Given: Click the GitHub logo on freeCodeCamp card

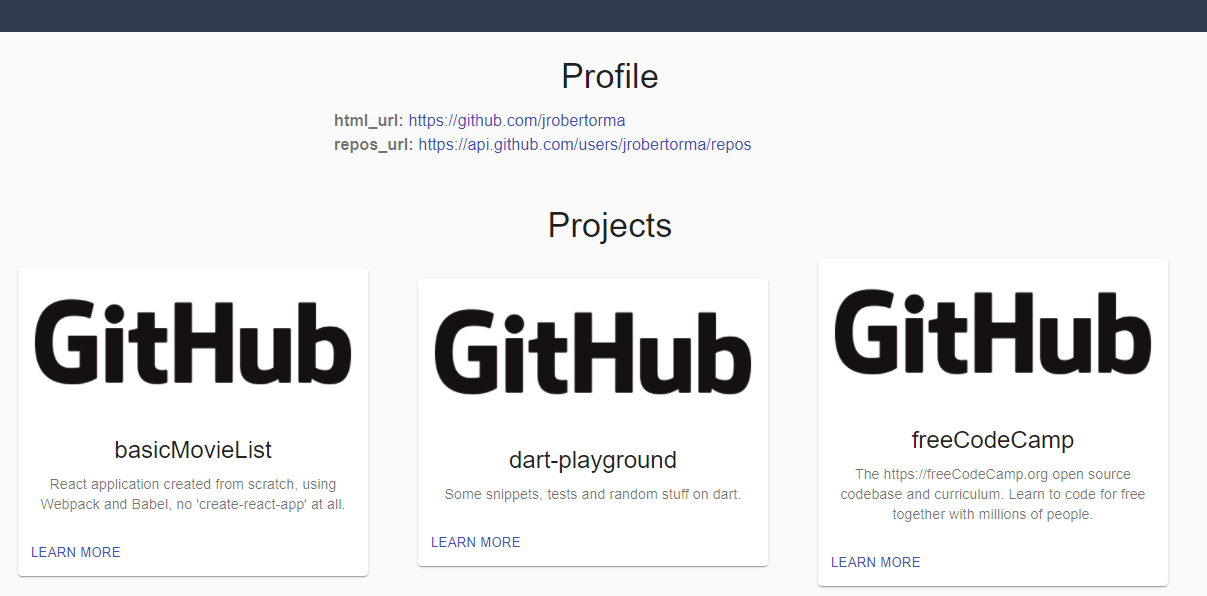Looking at the screenshot, I should tap(993, 332).
